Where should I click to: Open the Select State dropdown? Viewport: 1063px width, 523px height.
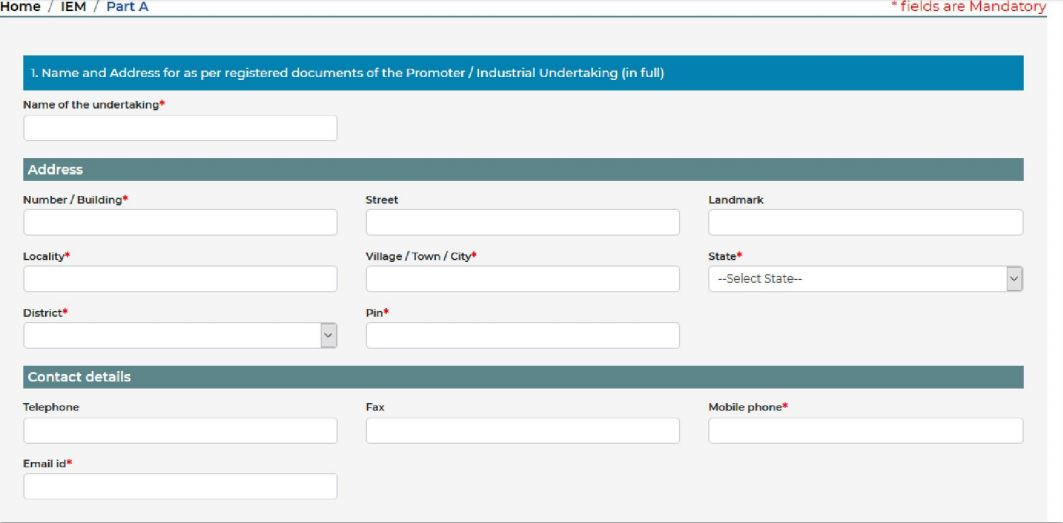coord(857,279)
